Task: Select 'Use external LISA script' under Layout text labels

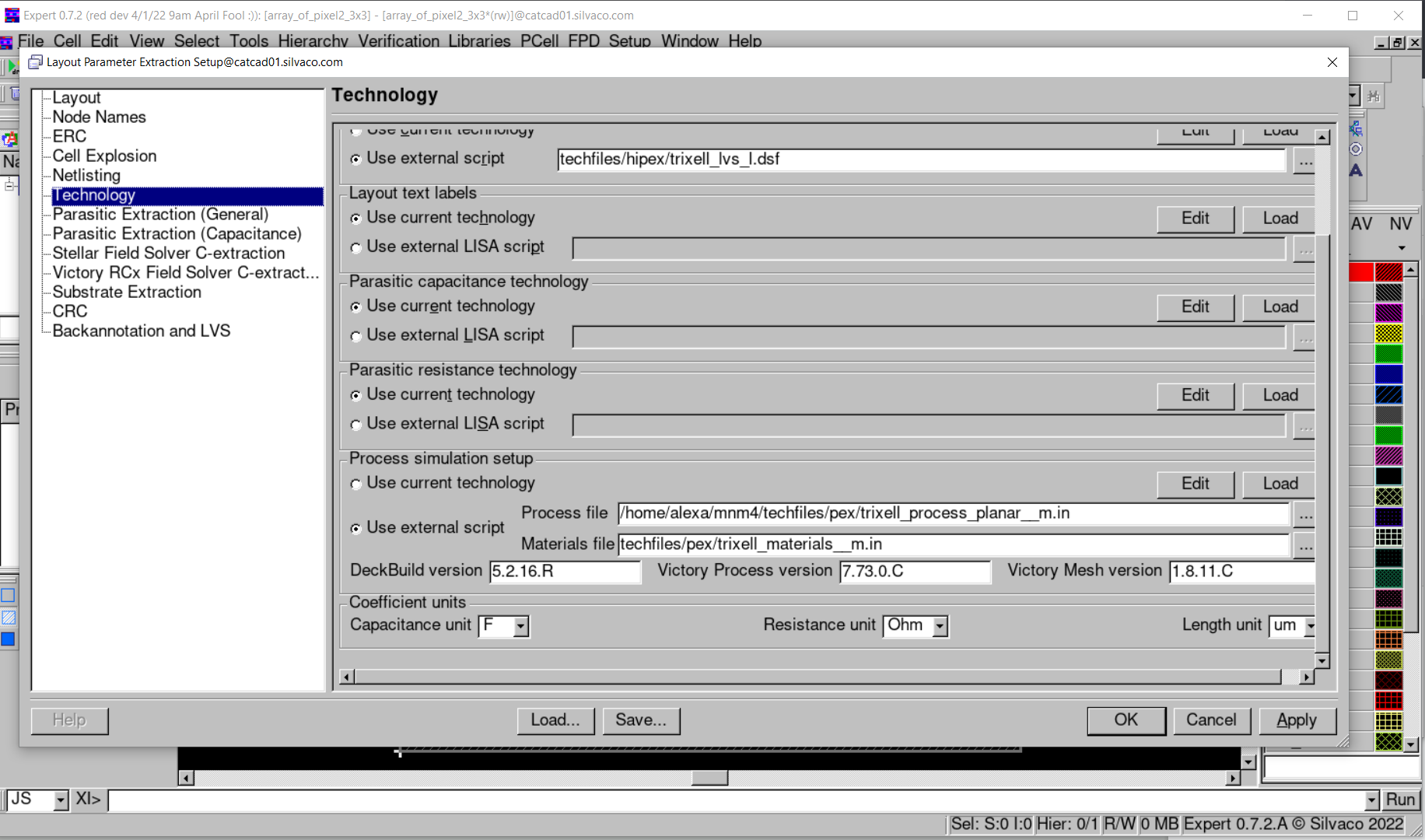Action: point(356,248)
